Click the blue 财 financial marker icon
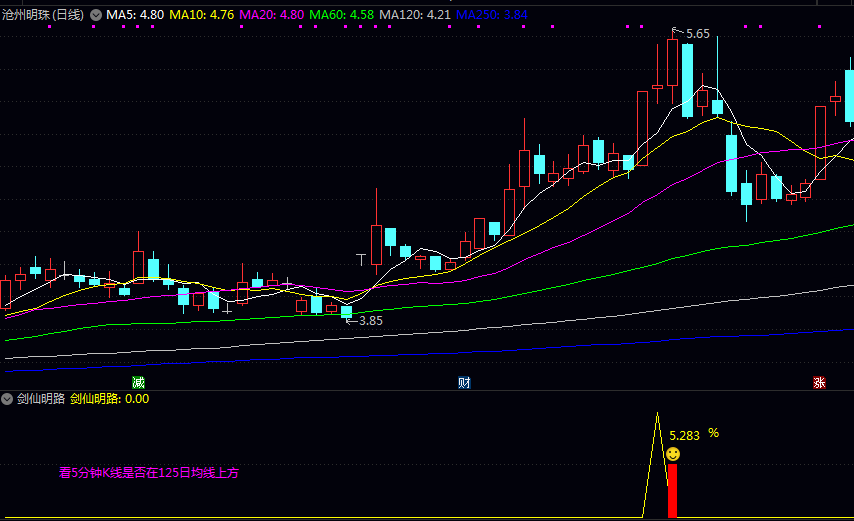Screen dimensions: 854x521 click(x=464, y=383)
